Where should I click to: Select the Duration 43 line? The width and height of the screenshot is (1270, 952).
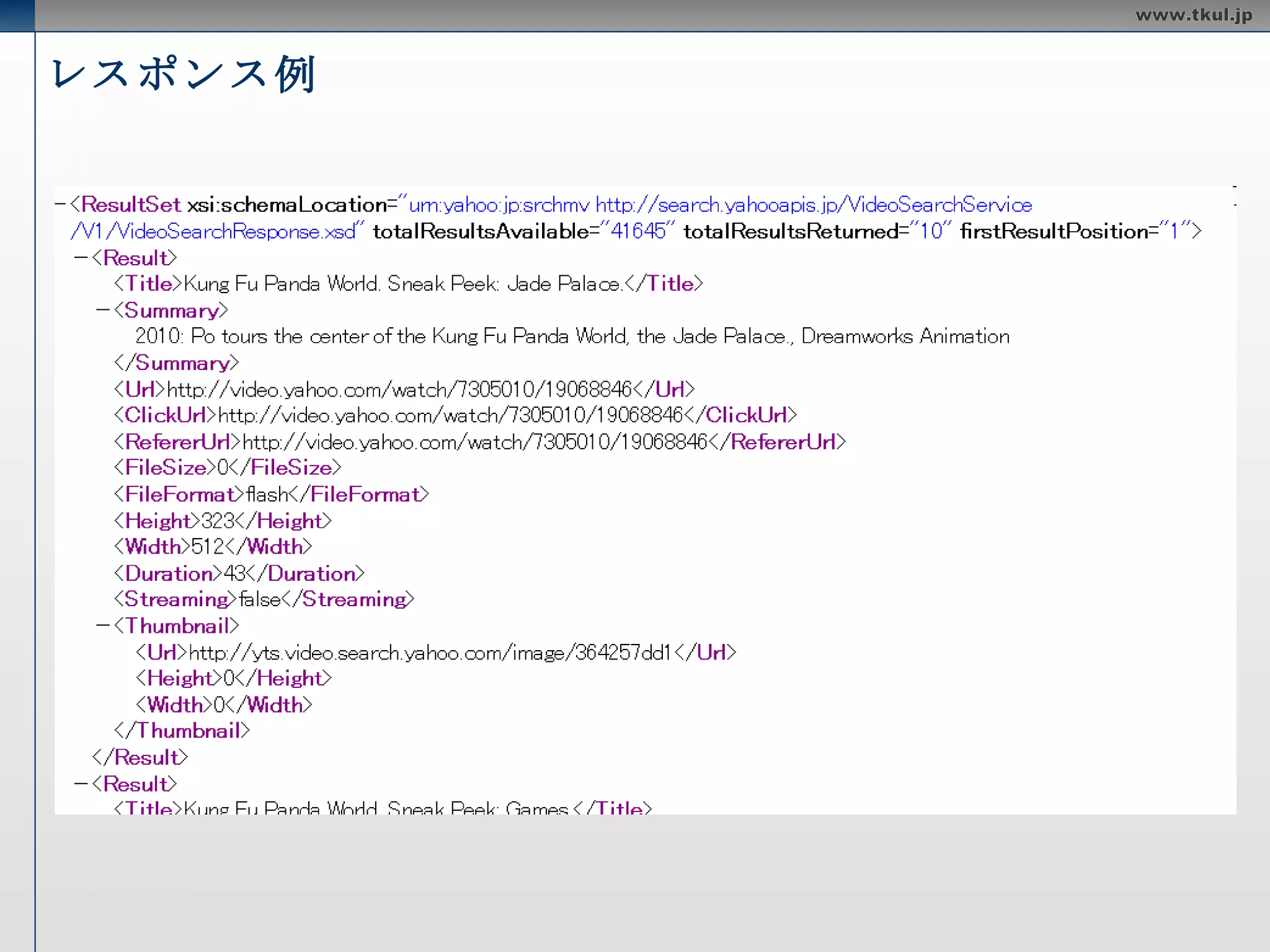239,574
